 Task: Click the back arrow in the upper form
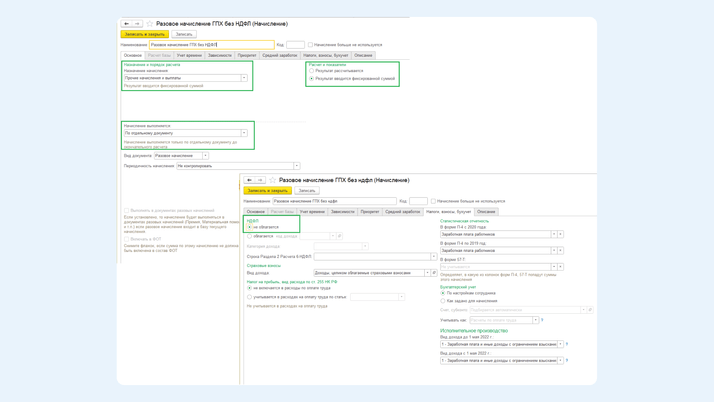click(127, 24)
